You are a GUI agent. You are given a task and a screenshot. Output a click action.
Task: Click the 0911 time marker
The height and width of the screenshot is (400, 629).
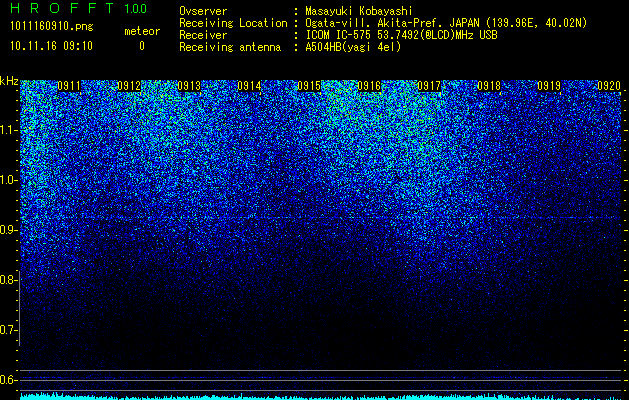pyautogui.click(x=69, y=86)
